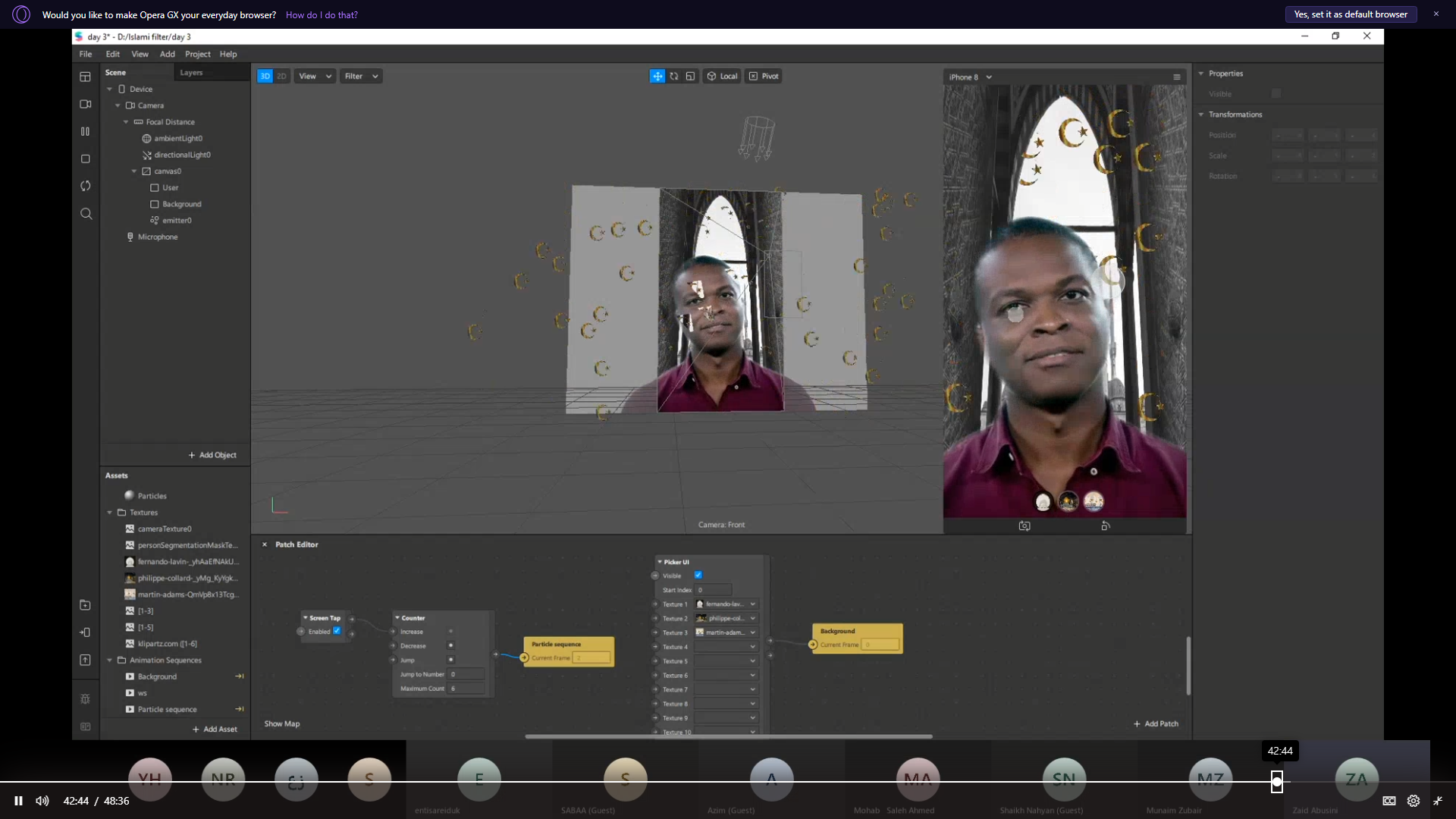Select the Rotate manipulator tool

coord(673,76)
